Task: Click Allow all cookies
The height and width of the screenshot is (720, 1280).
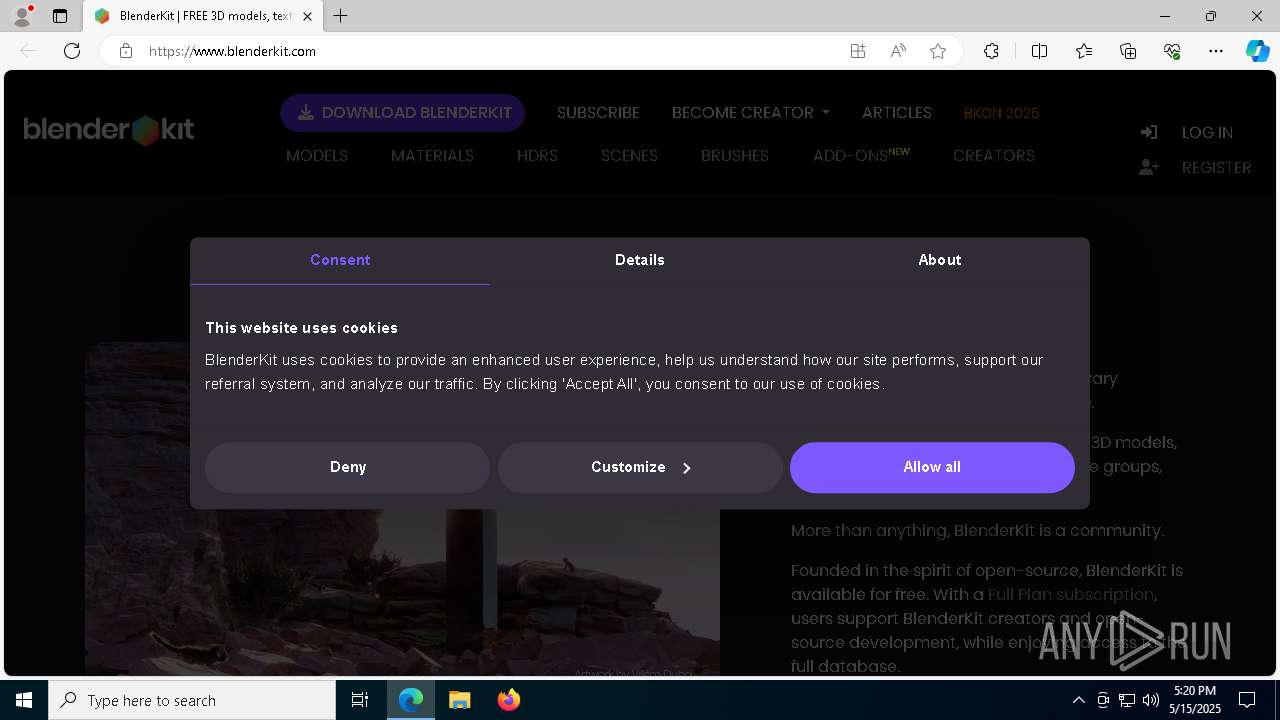Action: point(932,467)
